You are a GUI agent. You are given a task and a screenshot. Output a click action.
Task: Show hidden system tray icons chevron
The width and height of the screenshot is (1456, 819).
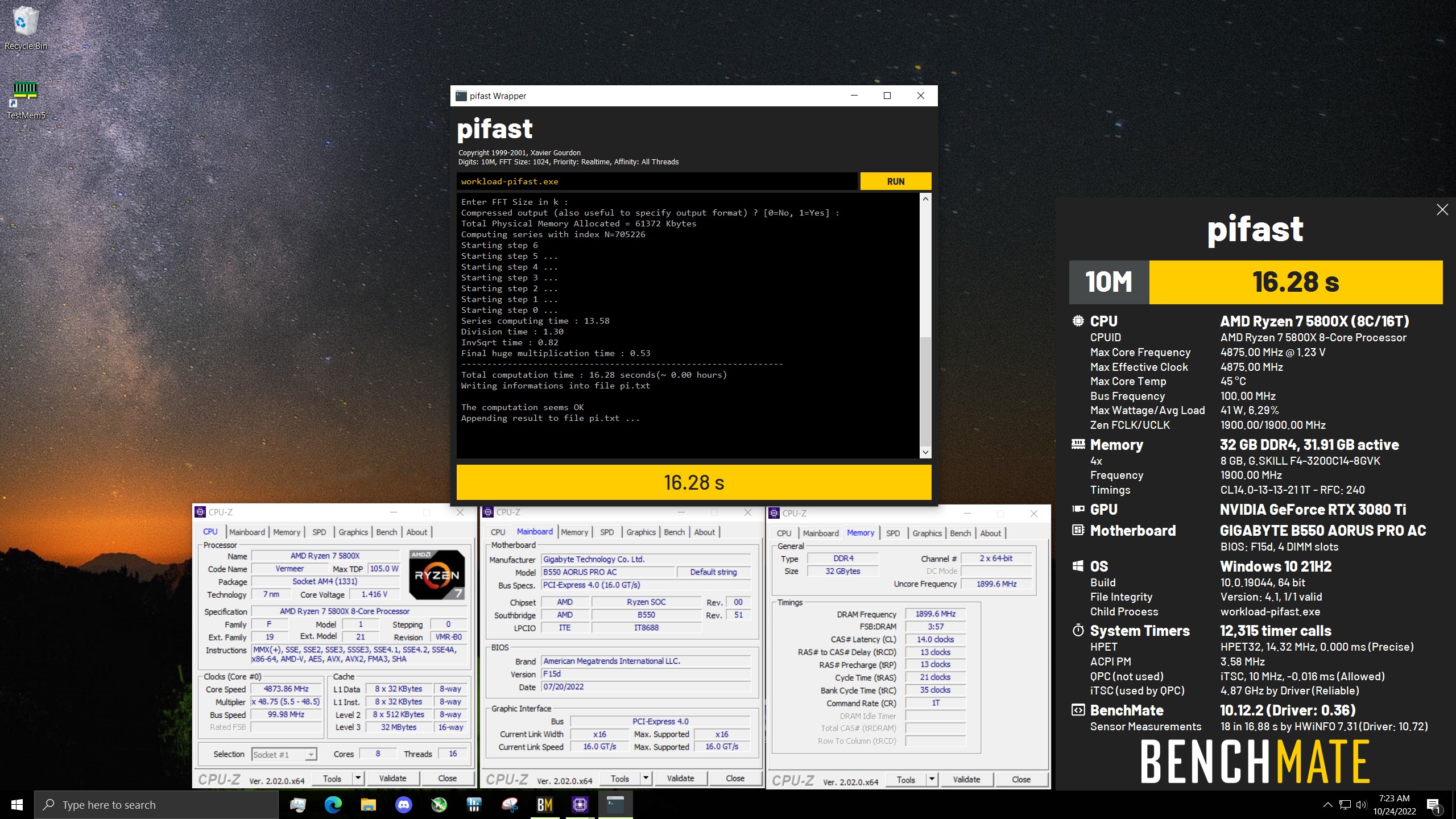click(1327, 805)
